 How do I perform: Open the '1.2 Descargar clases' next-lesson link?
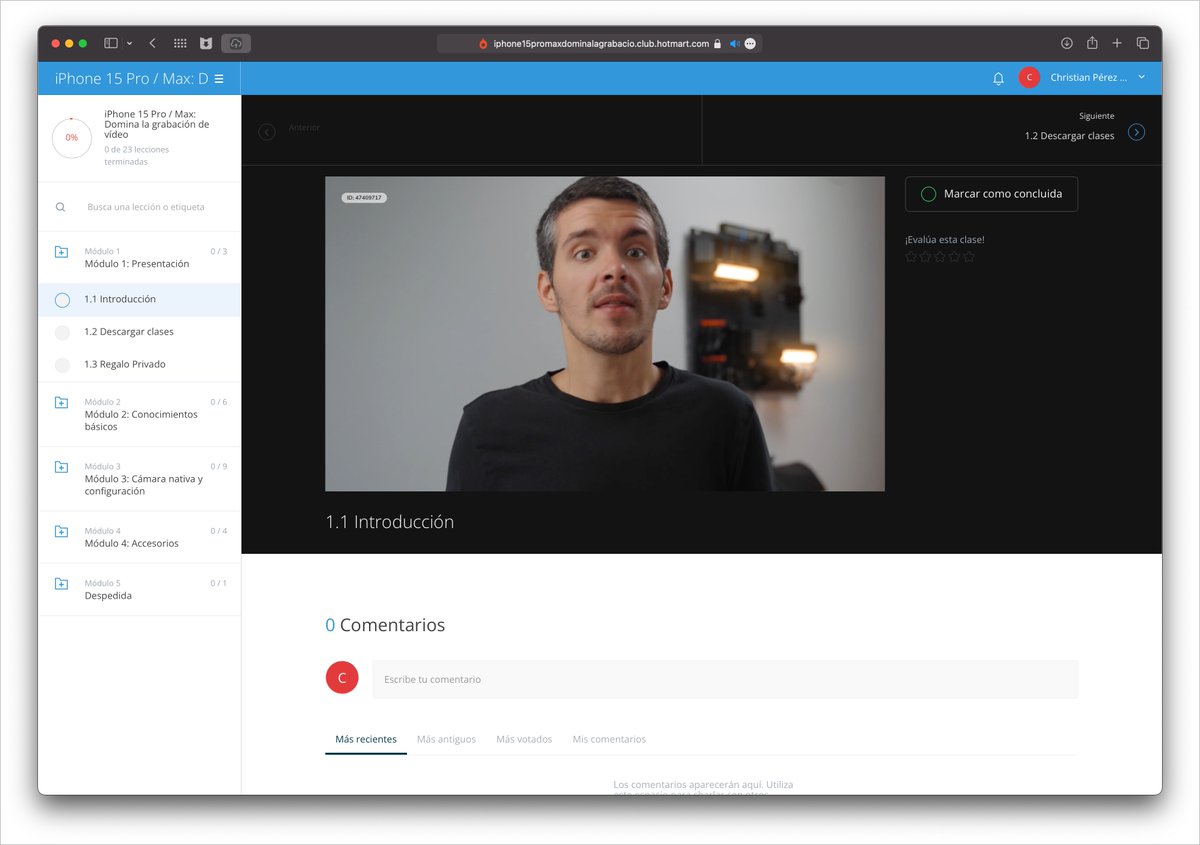(x=1069, y=136)
